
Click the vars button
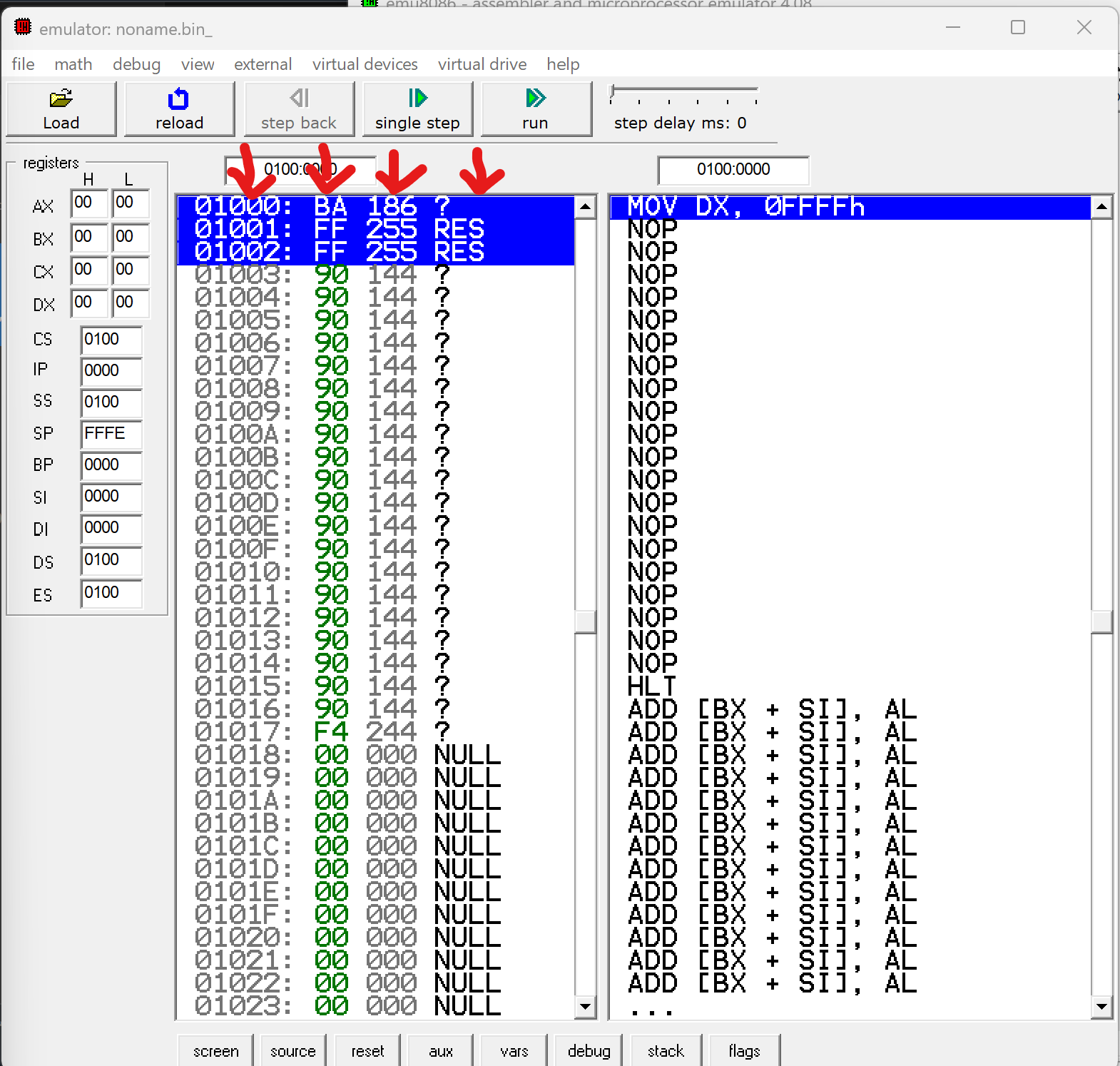514,1050
